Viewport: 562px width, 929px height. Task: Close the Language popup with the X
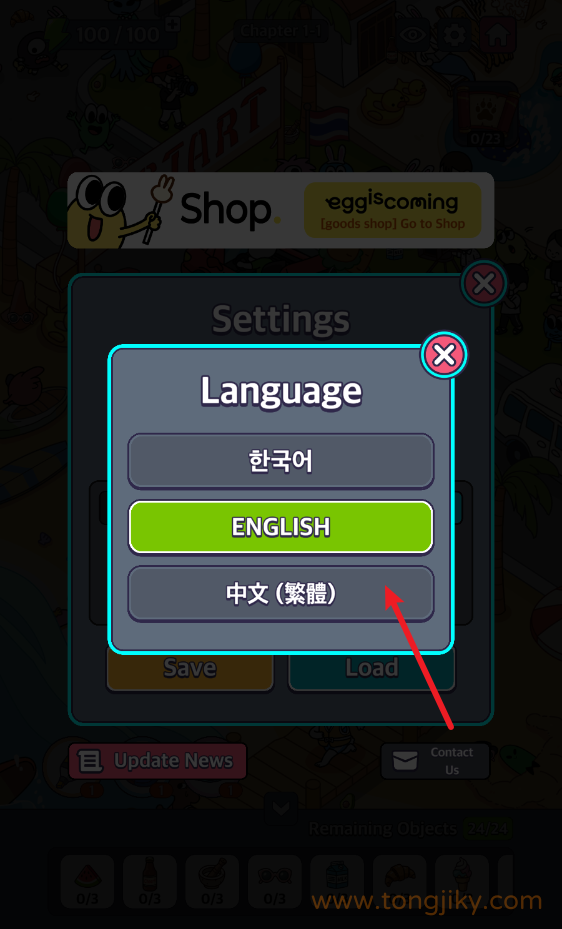click(x=444, y=355)
